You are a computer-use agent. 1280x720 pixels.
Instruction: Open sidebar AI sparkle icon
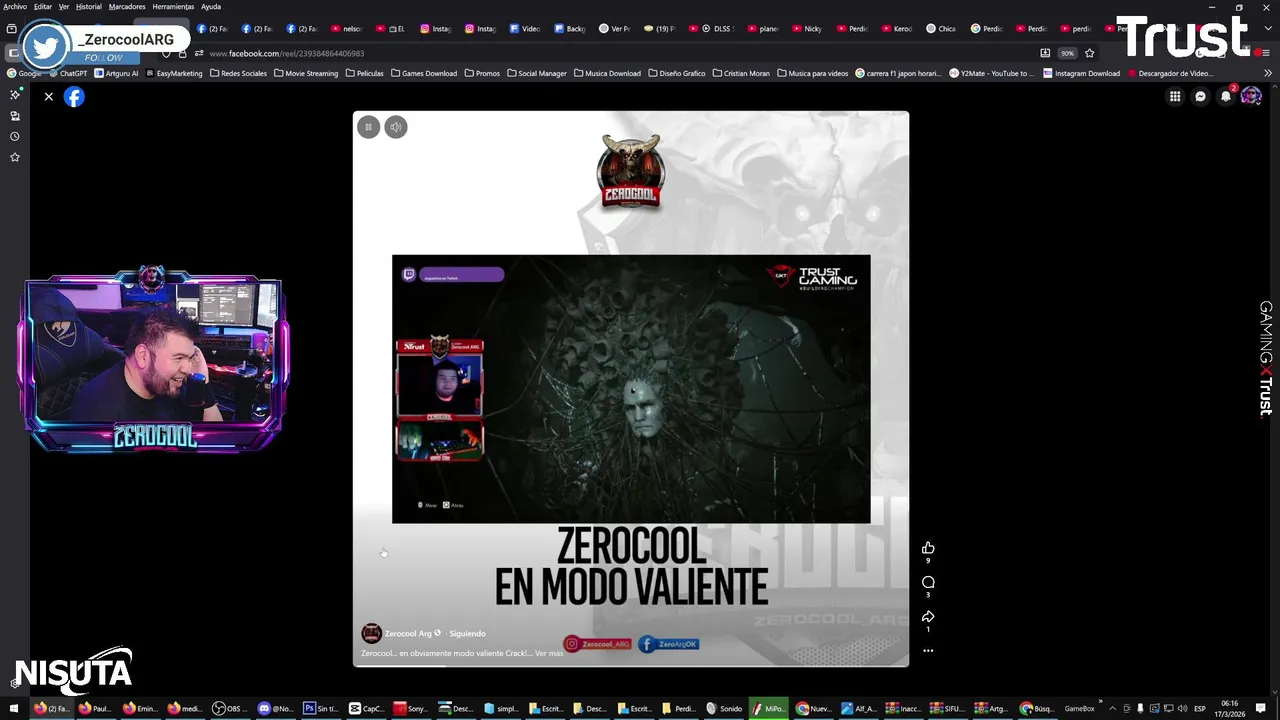[x=15, y=94]
